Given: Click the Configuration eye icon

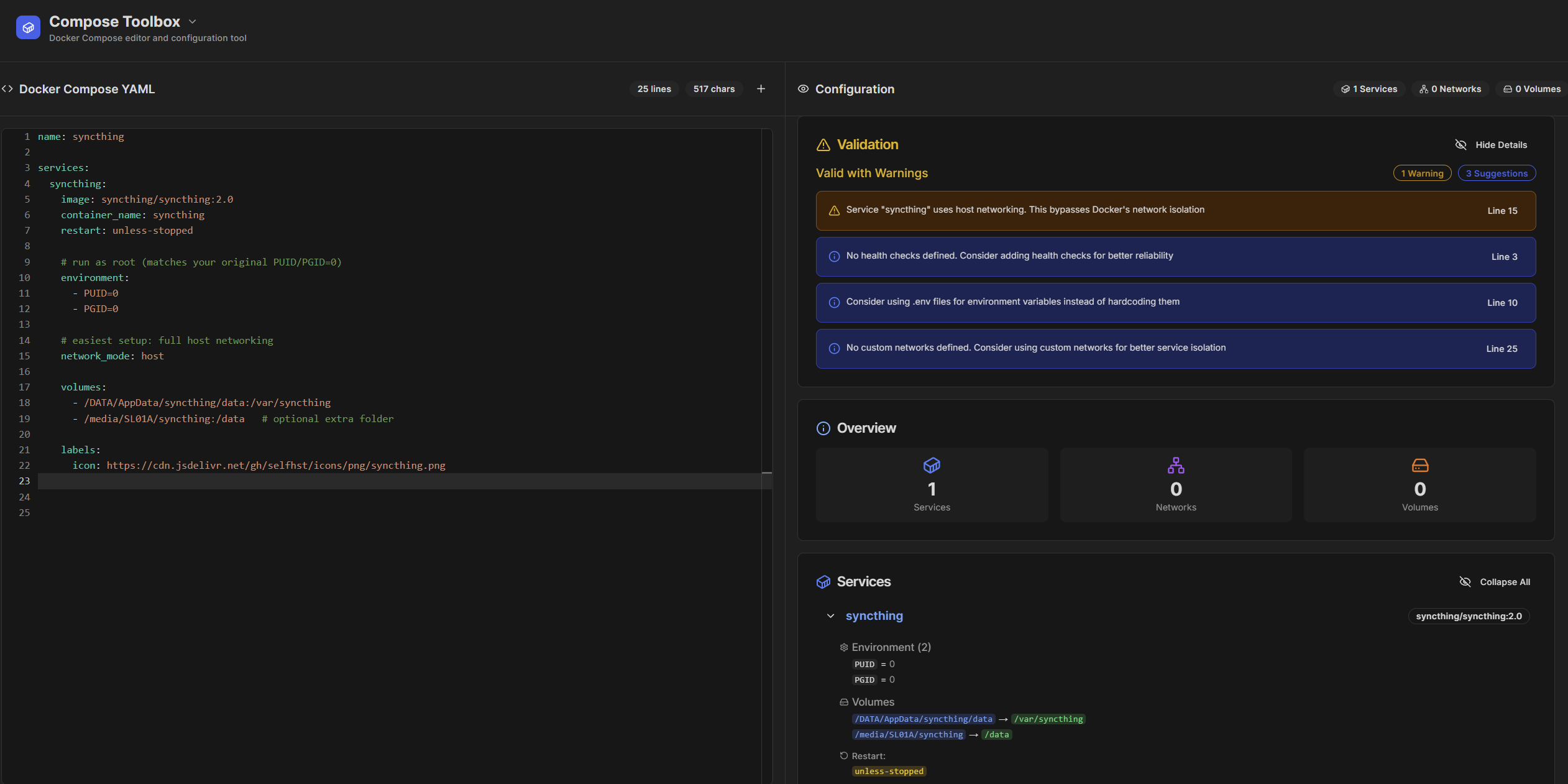Looking at the screenshot, I should (x=803, y=89).
